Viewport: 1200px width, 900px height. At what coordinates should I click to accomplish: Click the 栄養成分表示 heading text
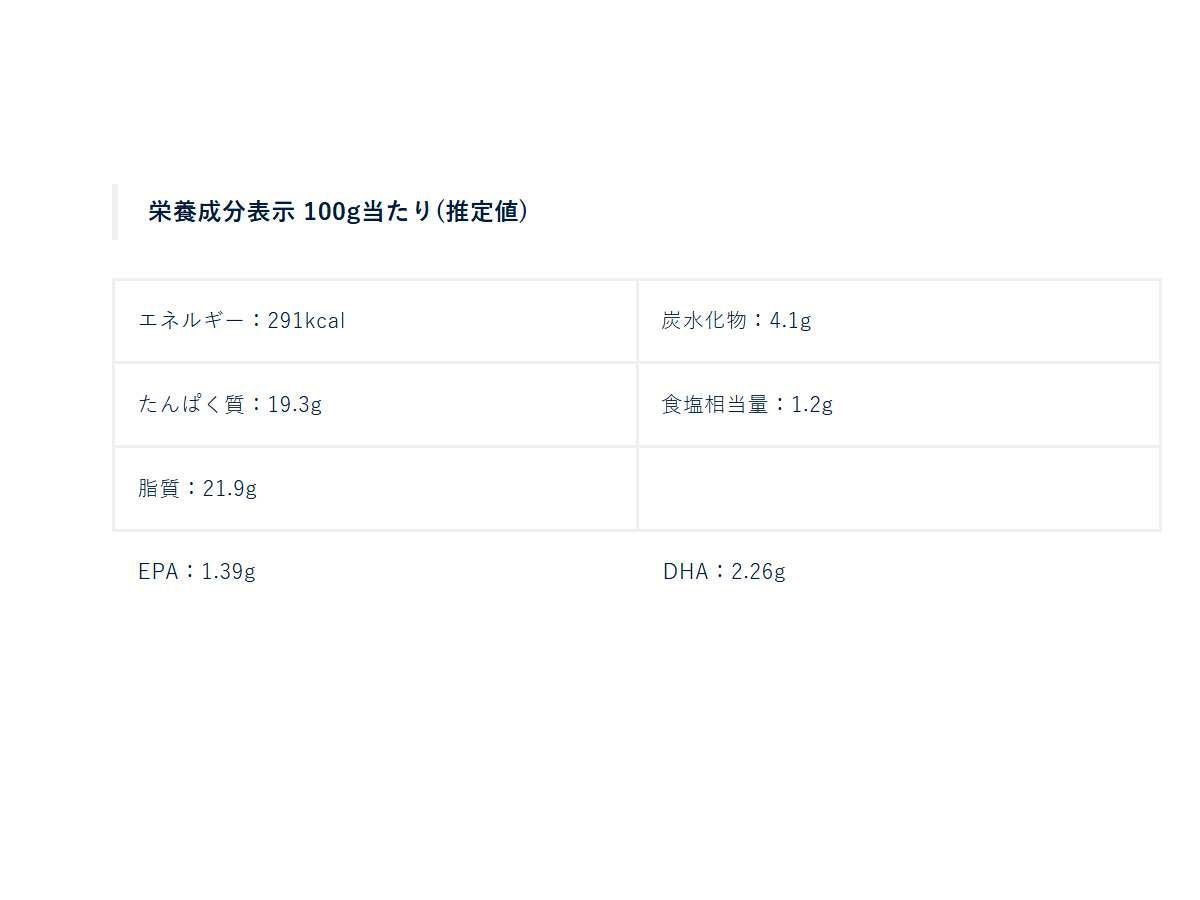(x=221, y=212)
